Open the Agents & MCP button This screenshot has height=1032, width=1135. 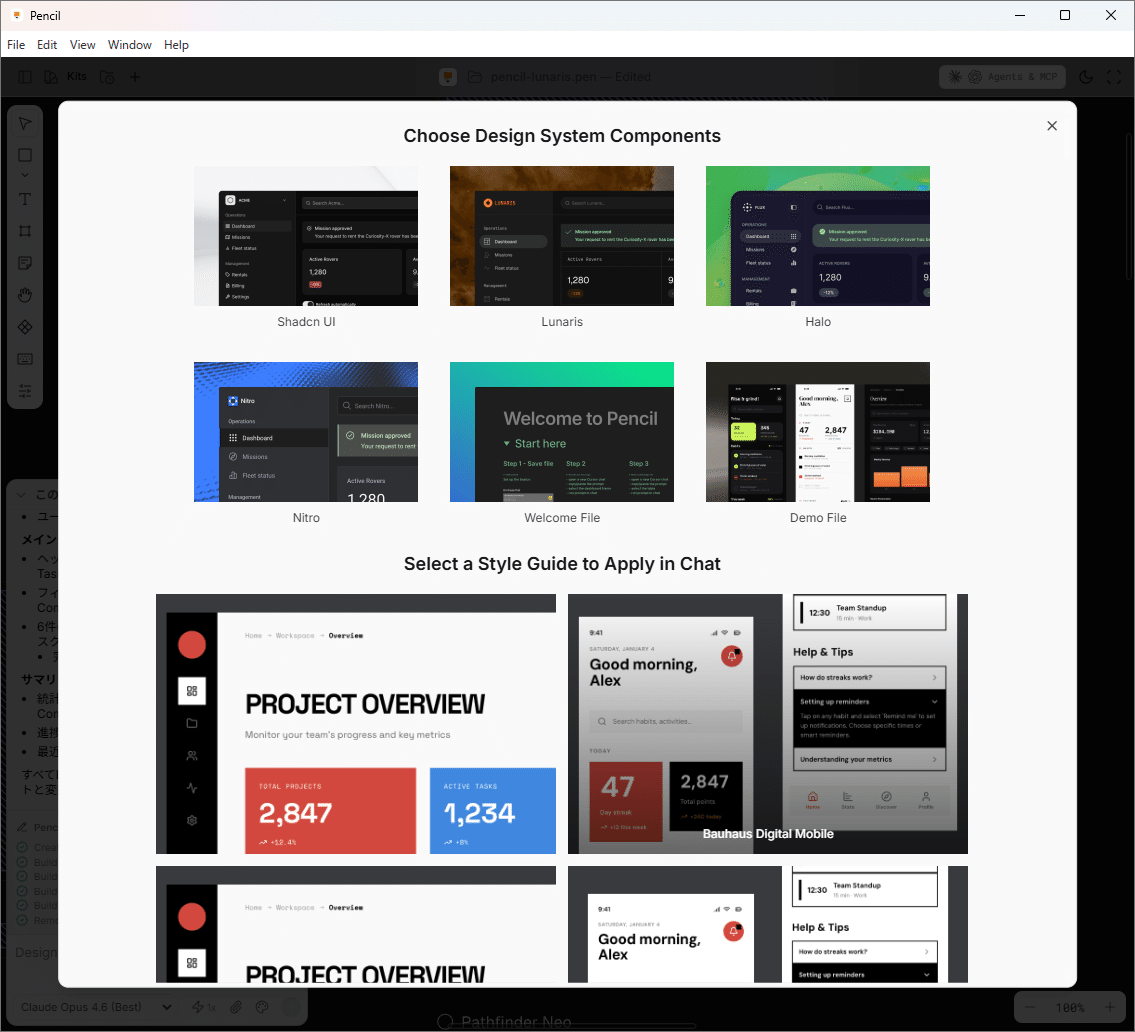pyautogui.click(x=1003, y=77)
